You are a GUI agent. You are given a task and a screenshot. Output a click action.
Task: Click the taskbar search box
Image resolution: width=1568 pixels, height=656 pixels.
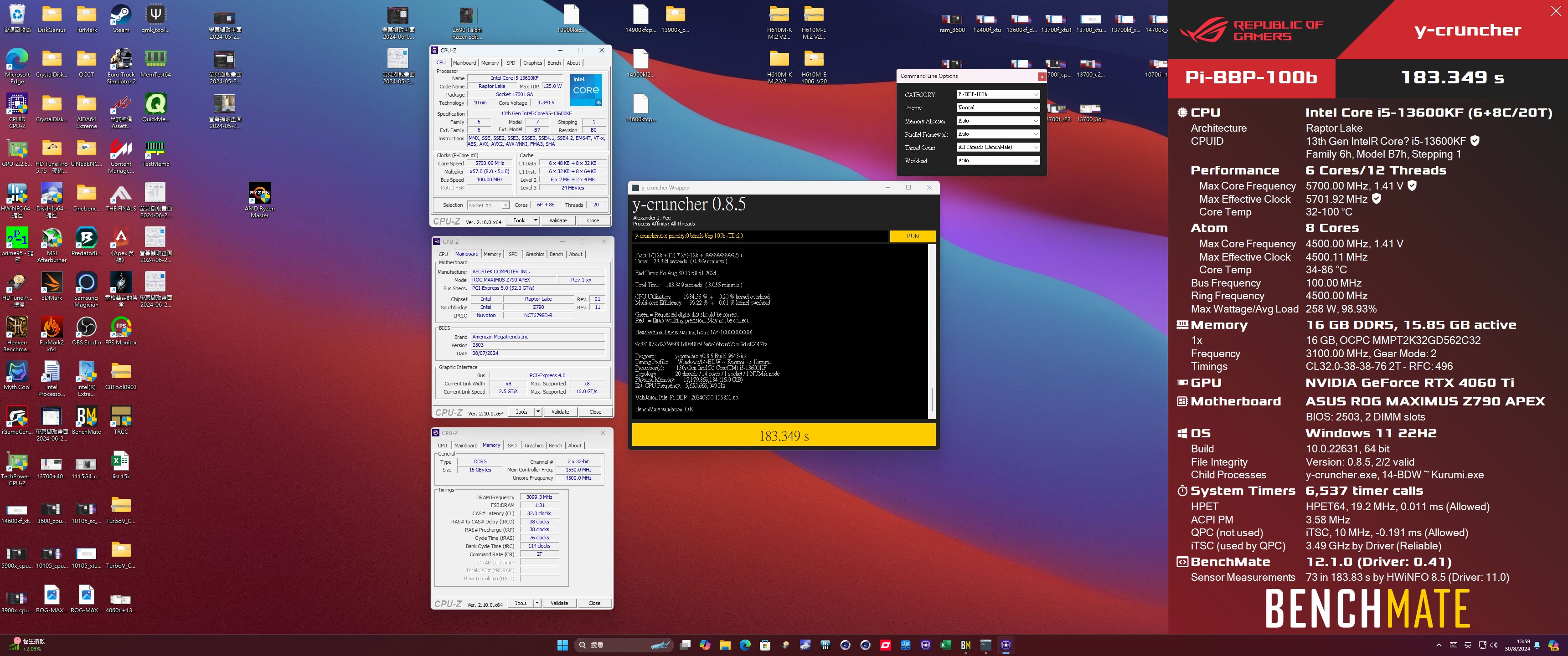(623, 645)
